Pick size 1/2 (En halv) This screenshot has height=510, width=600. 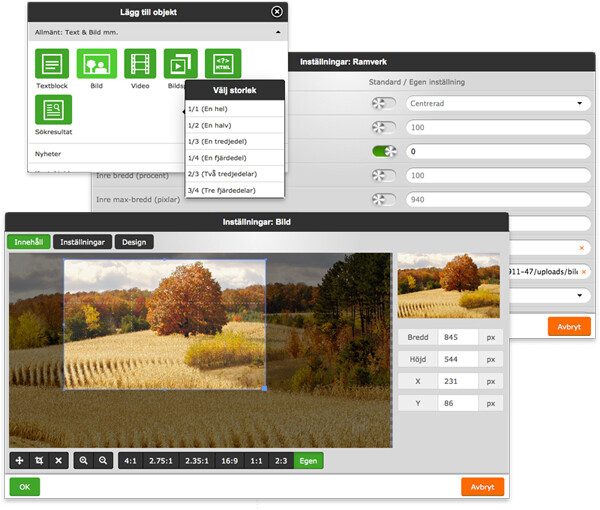pos(235,125)
